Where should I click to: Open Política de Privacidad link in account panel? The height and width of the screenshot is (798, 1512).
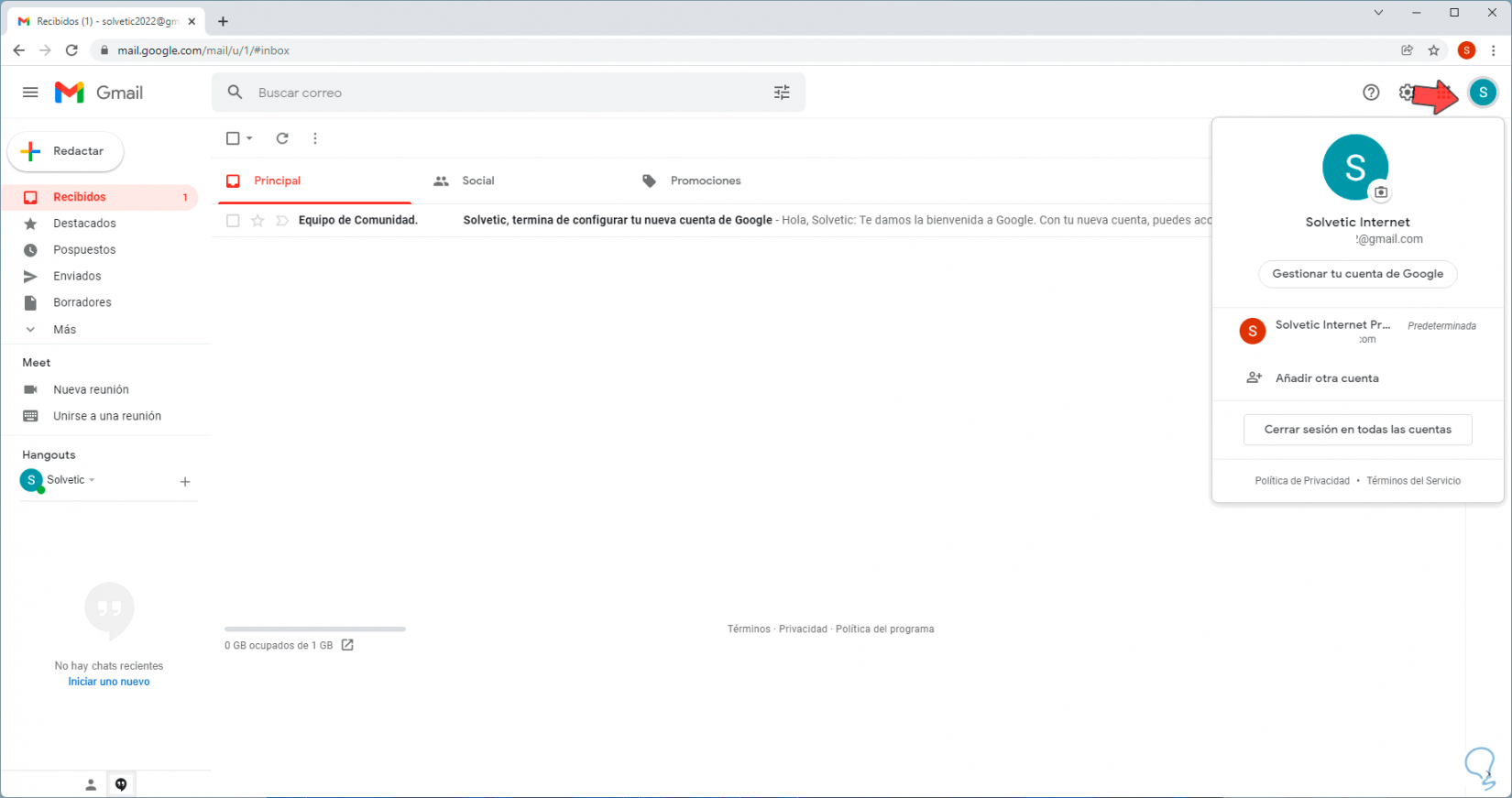1302,481
